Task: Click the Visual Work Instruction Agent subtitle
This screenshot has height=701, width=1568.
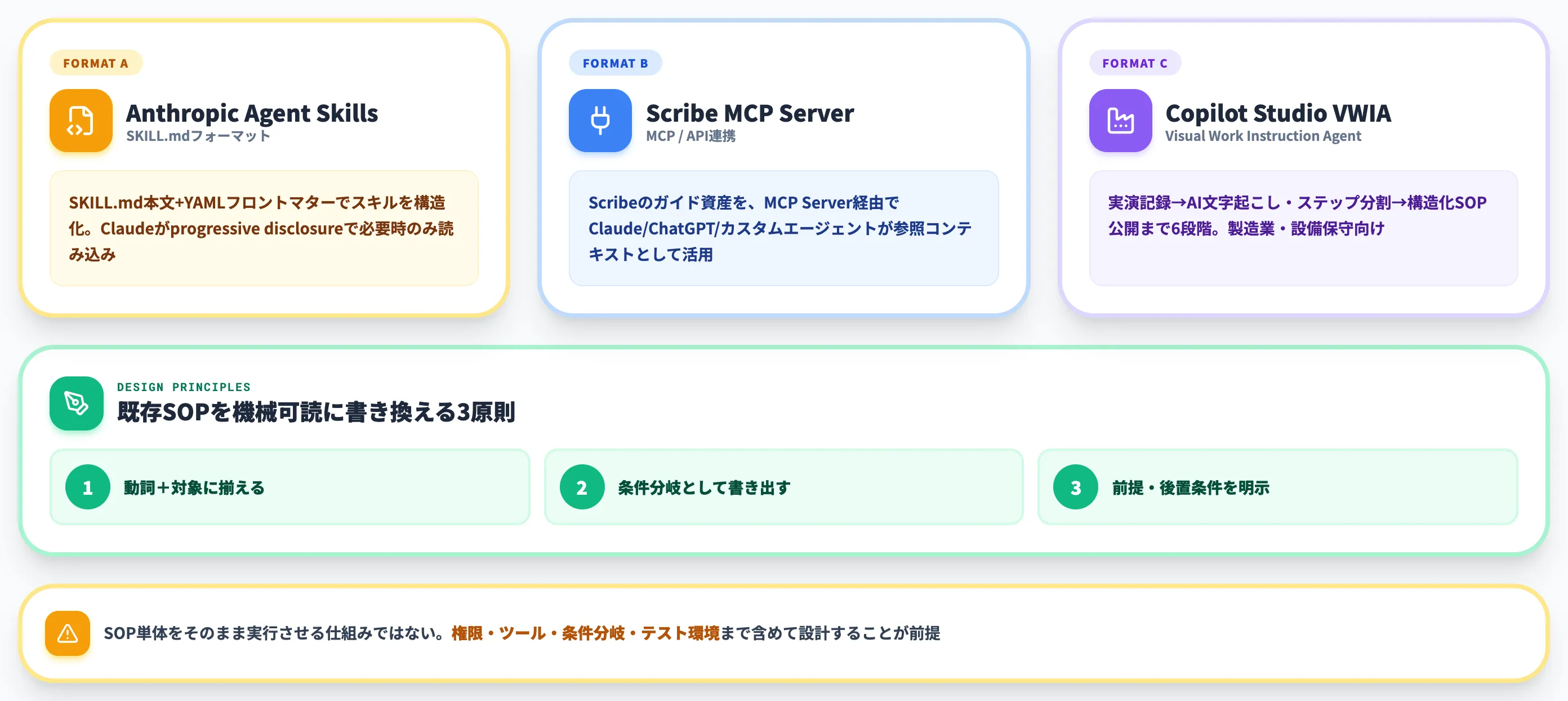Action: (x=1263, y=136)
